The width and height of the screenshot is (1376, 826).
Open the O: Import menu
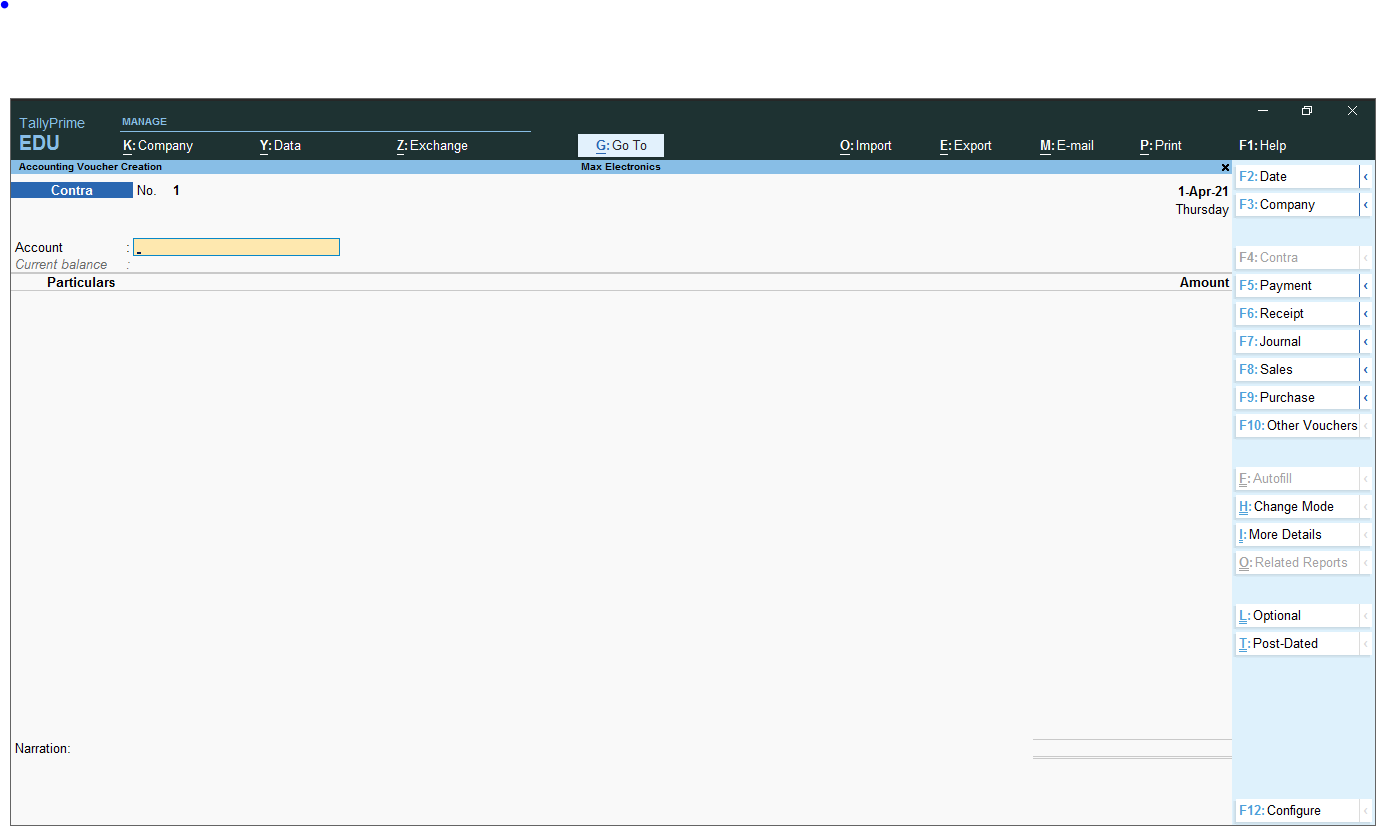tap(866, 145)
